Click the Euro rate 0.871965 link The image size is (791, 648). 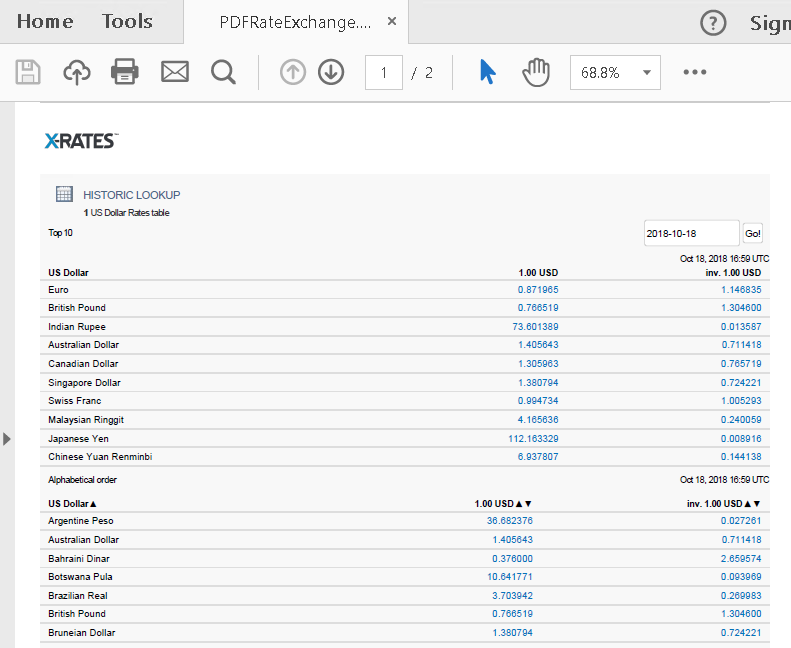(538, 289)
